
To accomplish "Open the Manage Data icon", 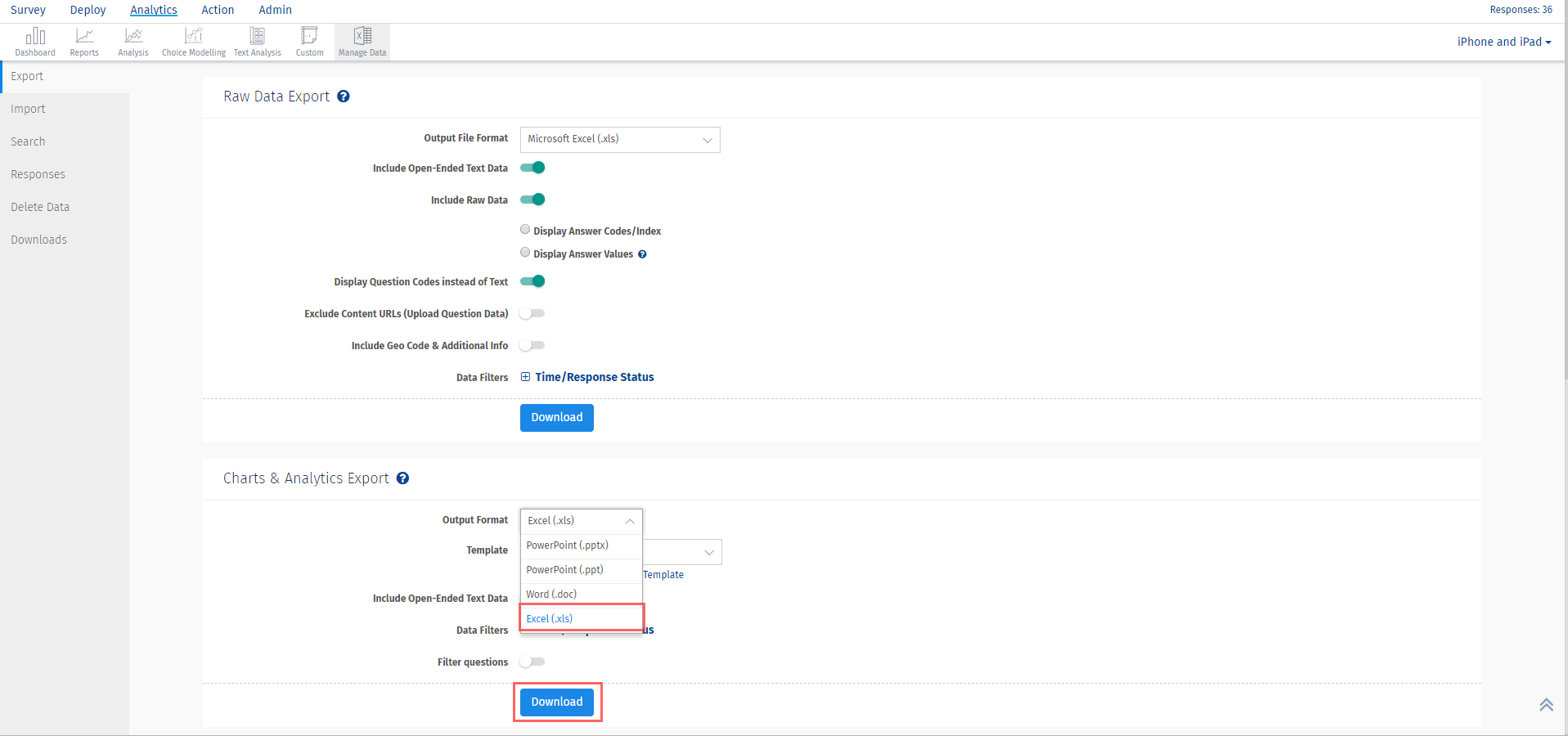I will click(362, 42).
